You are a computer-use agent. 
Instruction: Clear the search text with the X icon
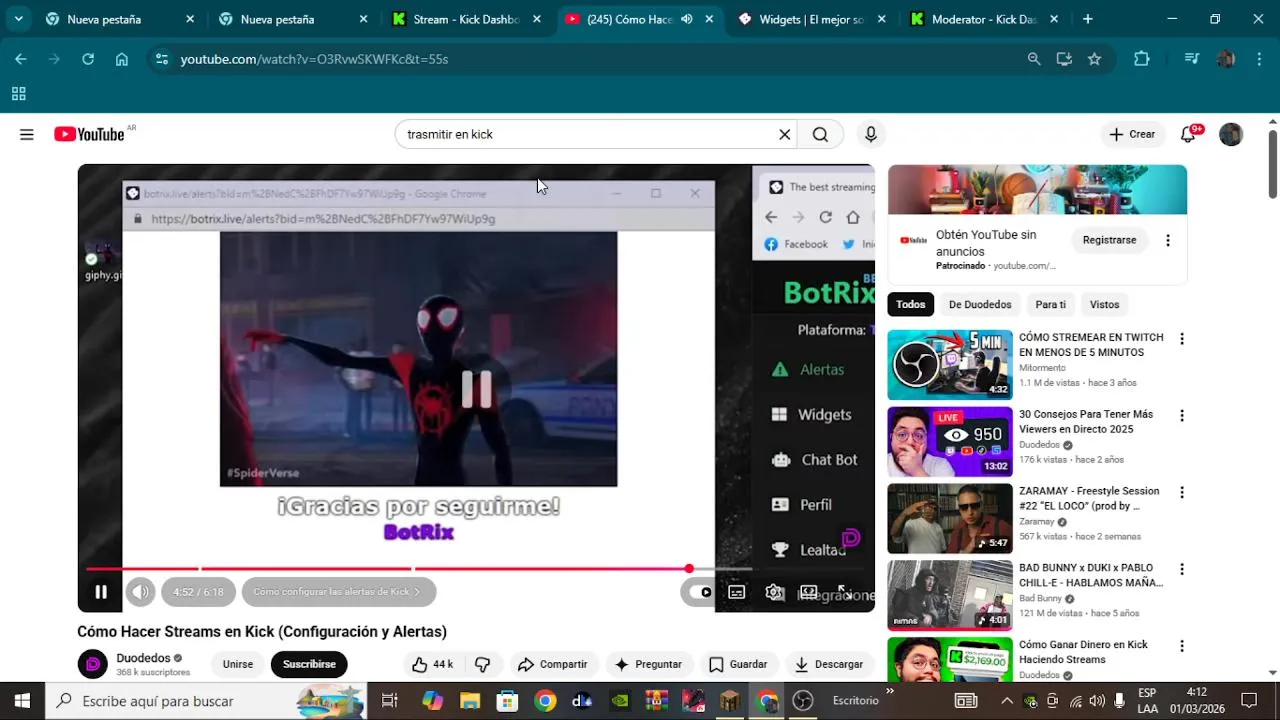point(785,135)
